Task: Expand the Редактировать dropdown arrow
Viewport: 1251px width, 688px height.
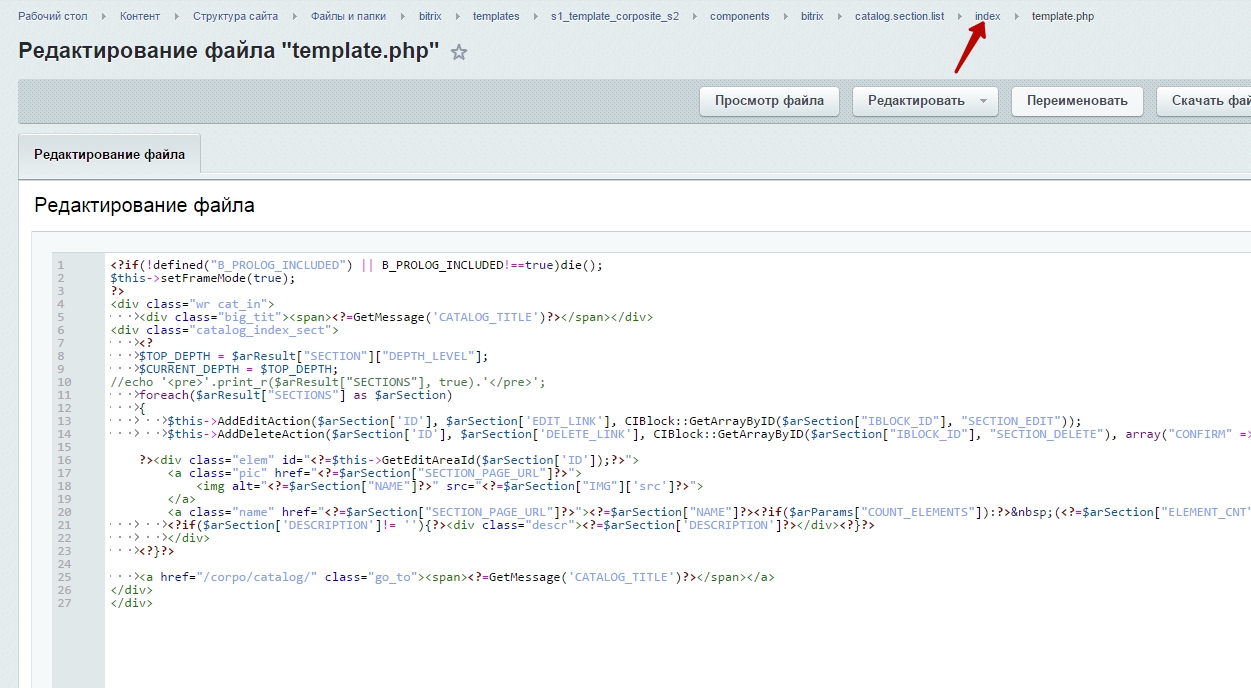Action: tap(984, 101)
